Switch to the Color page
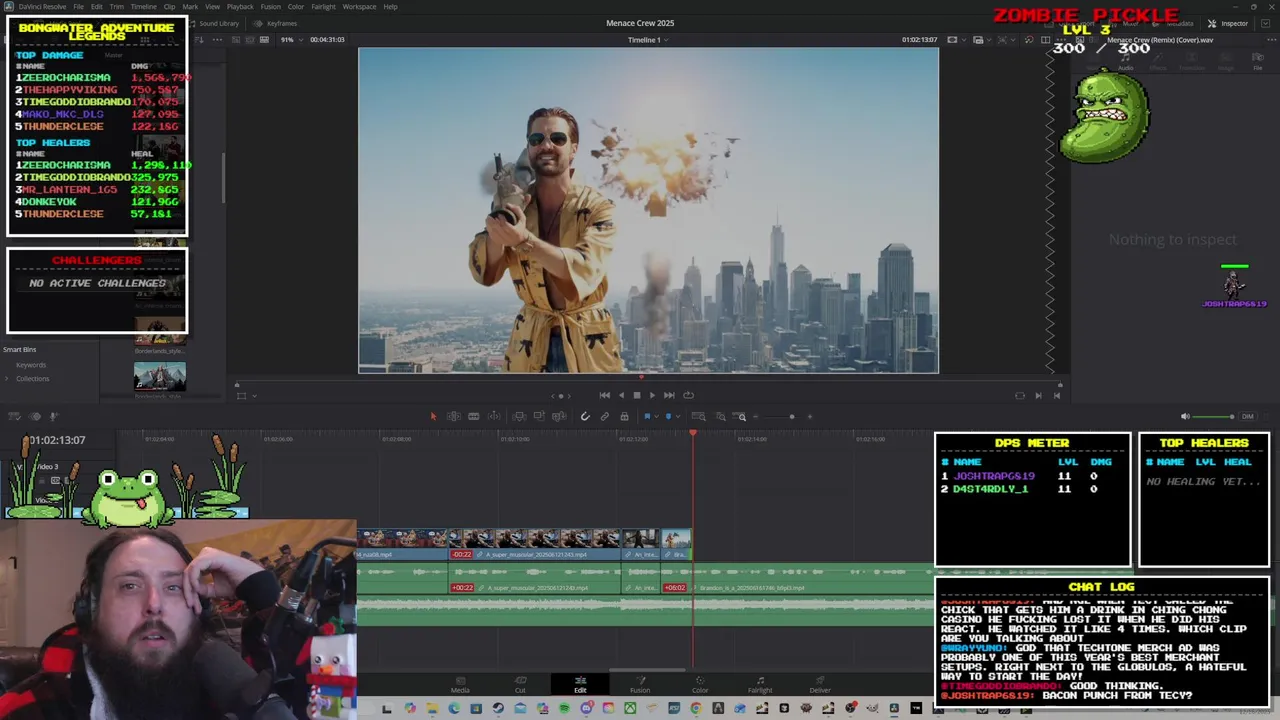 coord(700,684)
